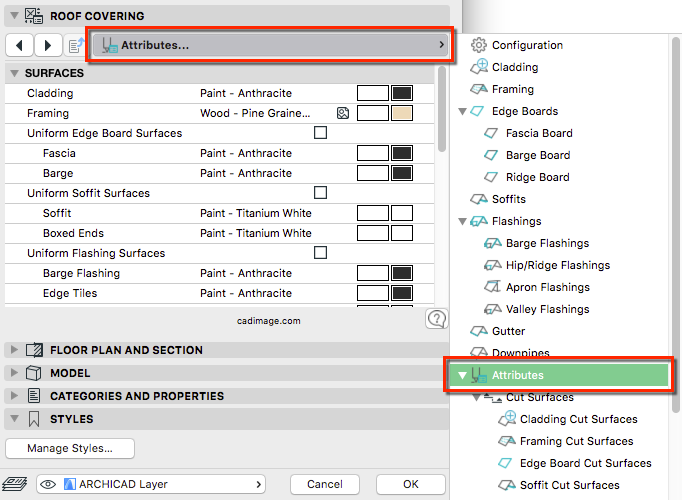This screenshot has height=500, width=682.
Task: Check Uniform Flashing Surfaces option
Action: tap(321, 253)
